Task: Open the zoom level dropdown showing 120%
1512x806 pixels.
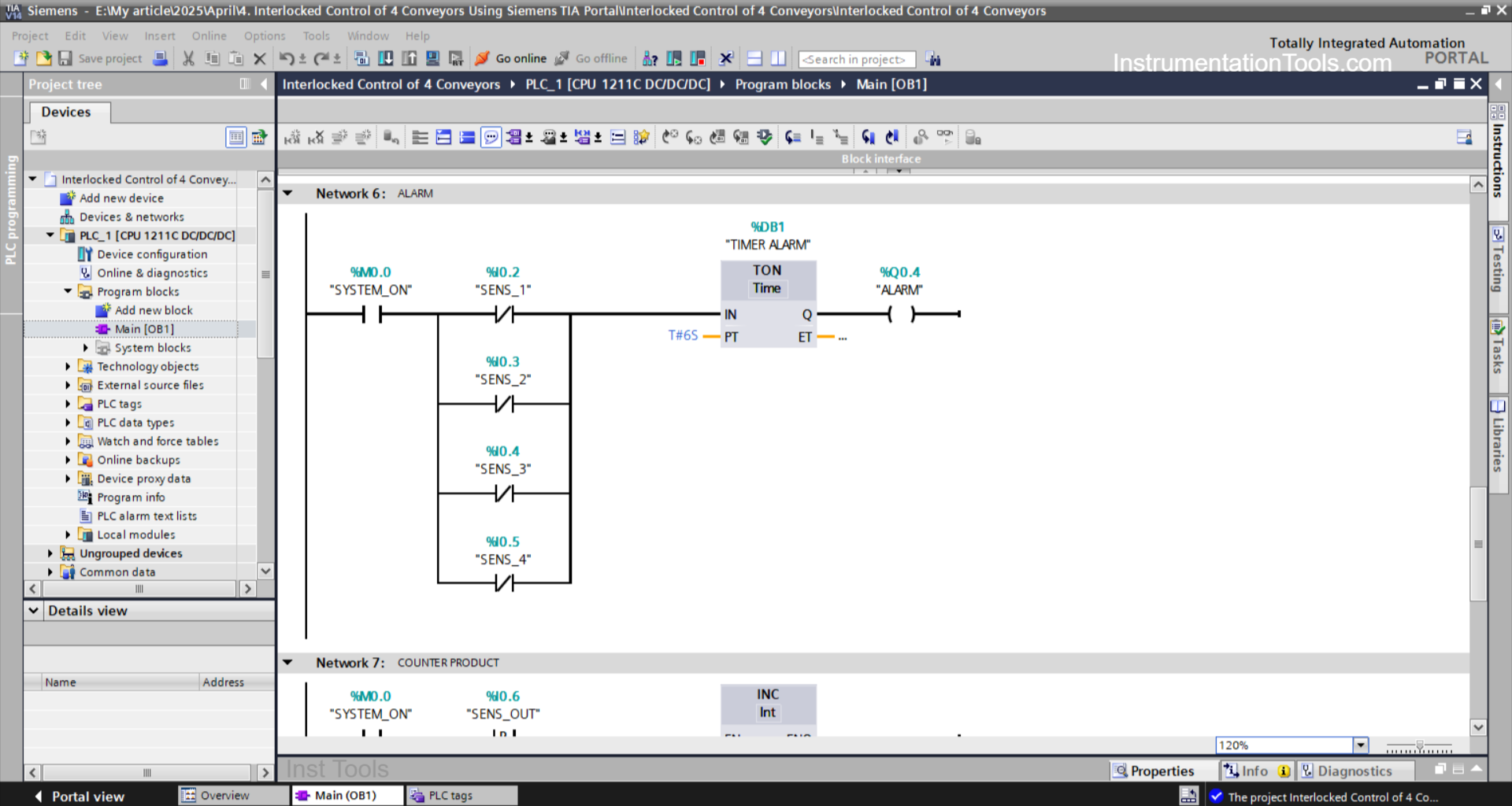Action: coord(1360,745)
